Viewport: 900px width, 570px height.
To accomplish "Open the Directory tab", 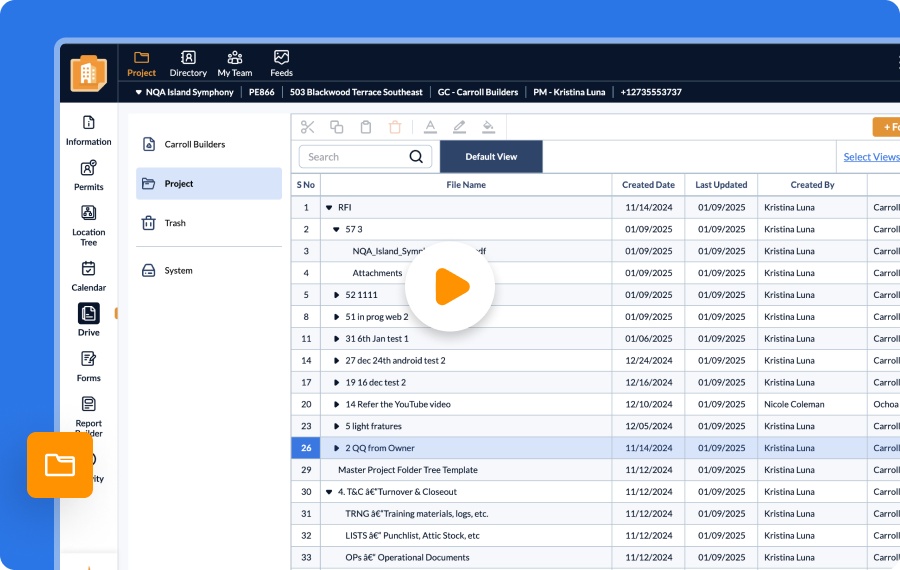I will (188, 64).
